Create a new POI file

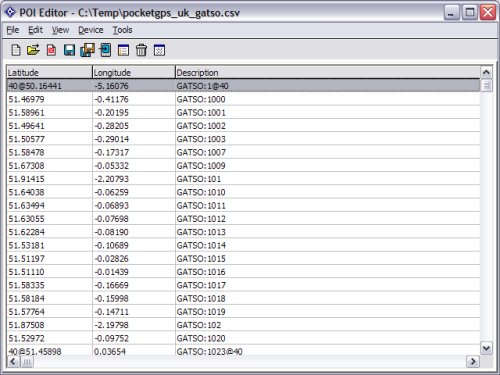coord(16,50)
